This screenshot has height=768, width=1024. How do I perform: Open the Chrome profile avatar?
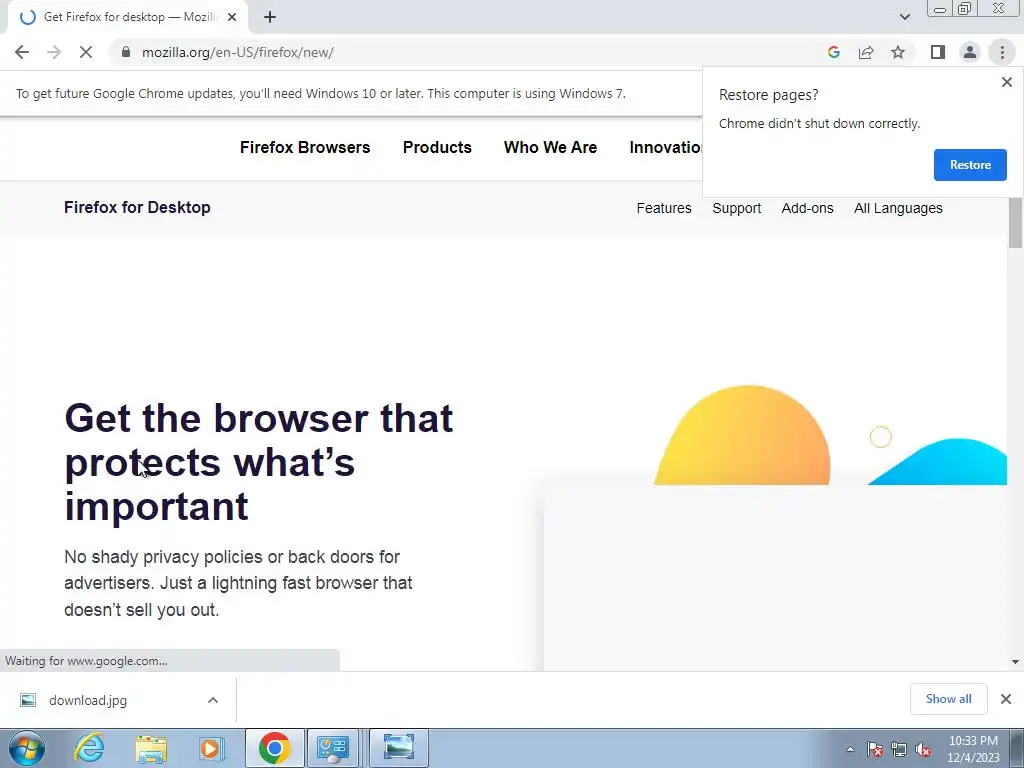coord(970,52)
